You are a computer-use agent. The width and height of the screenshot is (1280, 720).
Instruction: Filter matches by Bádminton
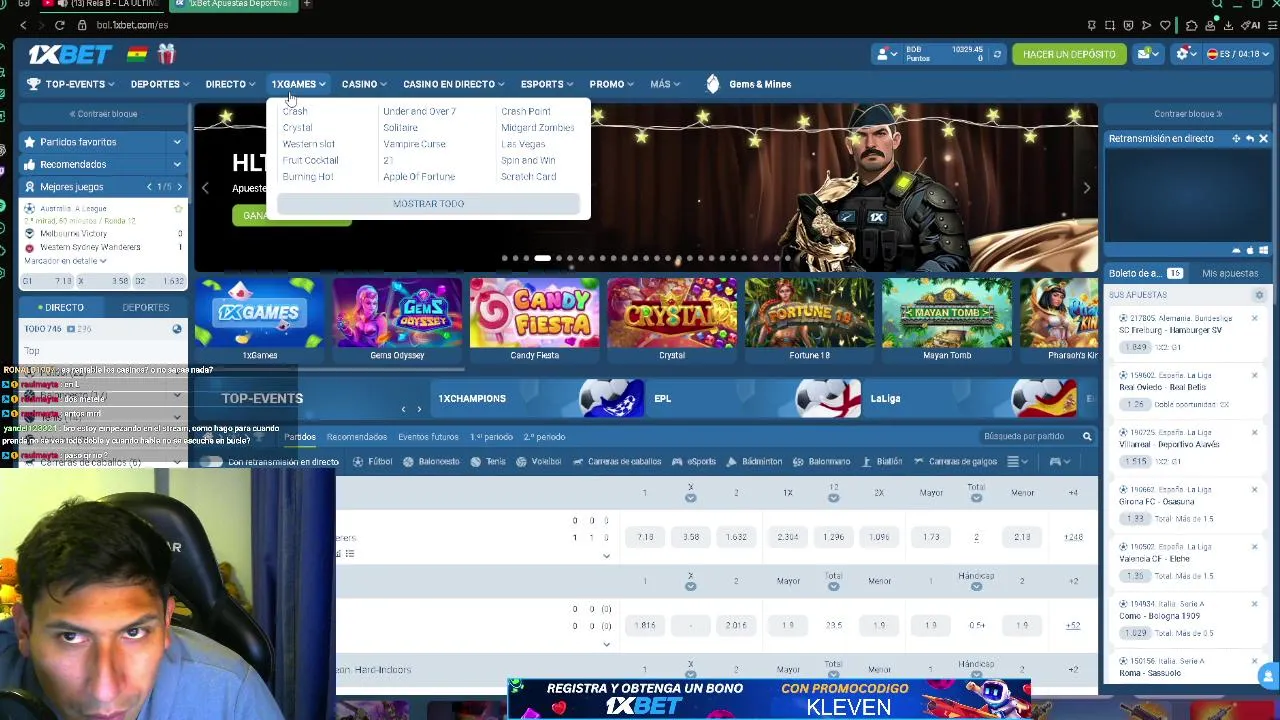point(755,462)
